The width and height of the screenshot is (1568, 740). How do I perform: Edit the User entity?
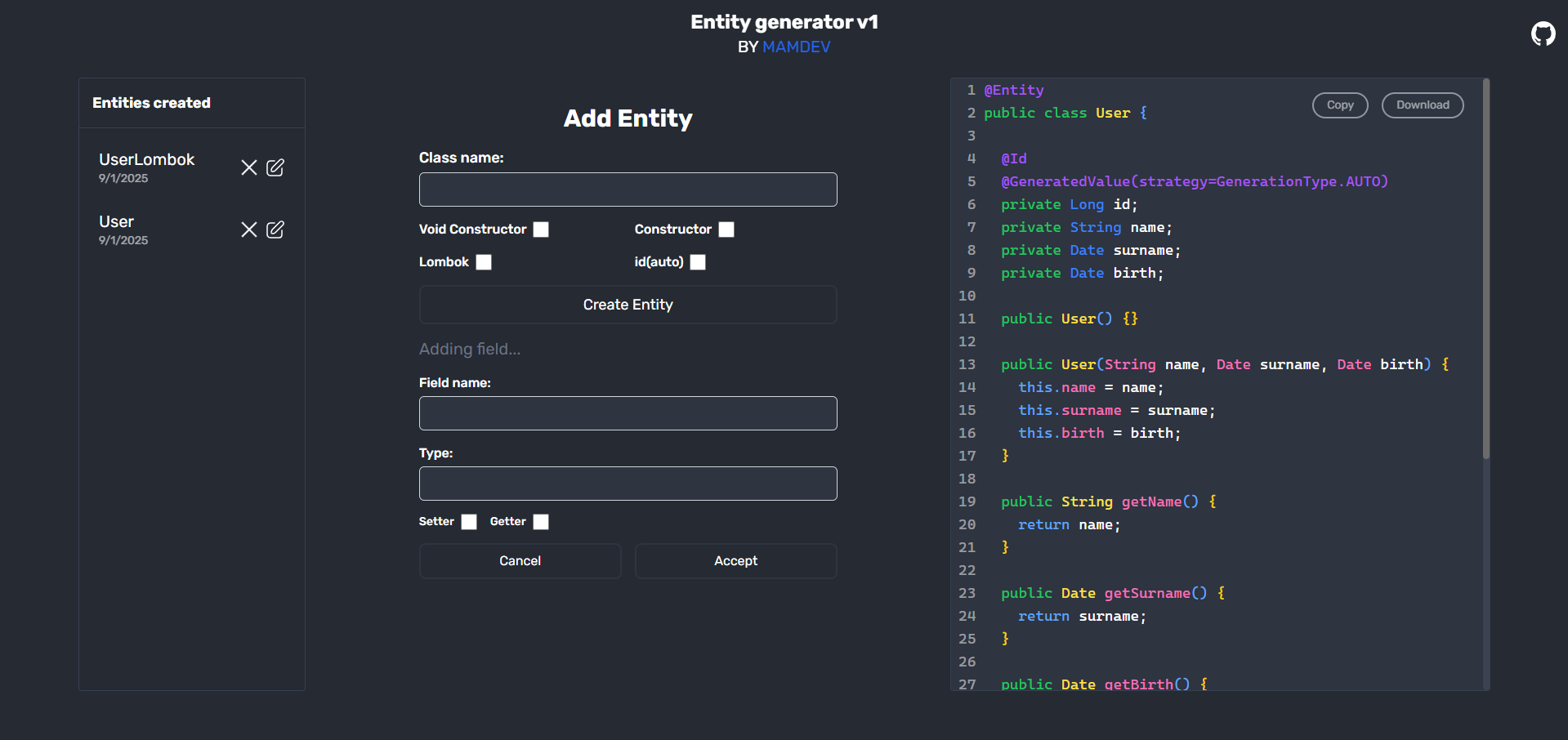[x=275, y=230]
